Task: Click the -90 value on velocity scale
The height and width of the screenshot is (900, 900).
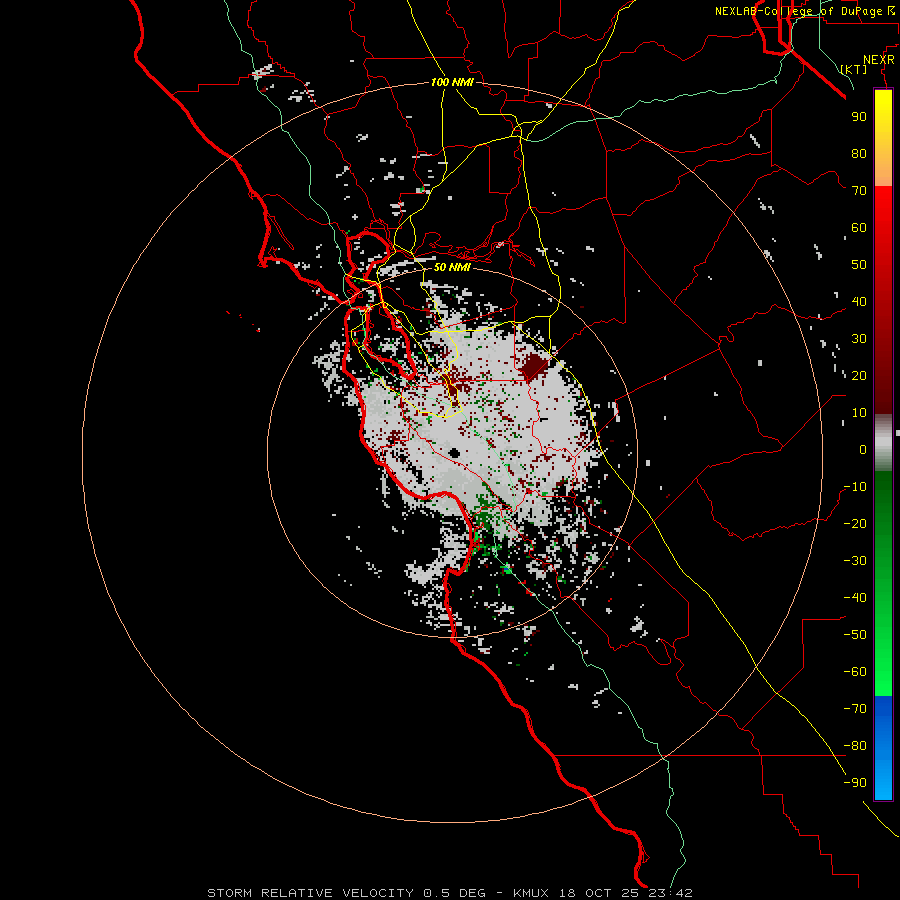Action: coord(855,783)
